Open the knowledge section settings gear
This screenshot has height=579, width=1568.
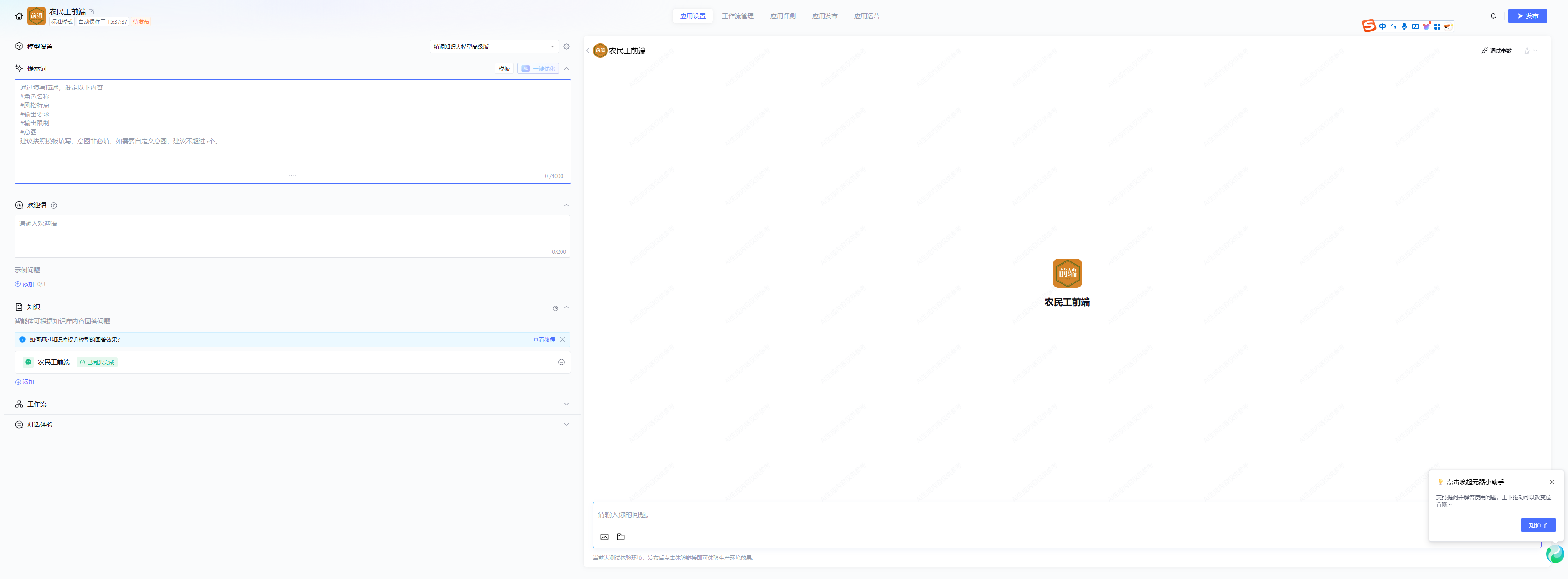click(x=555, y=308)
